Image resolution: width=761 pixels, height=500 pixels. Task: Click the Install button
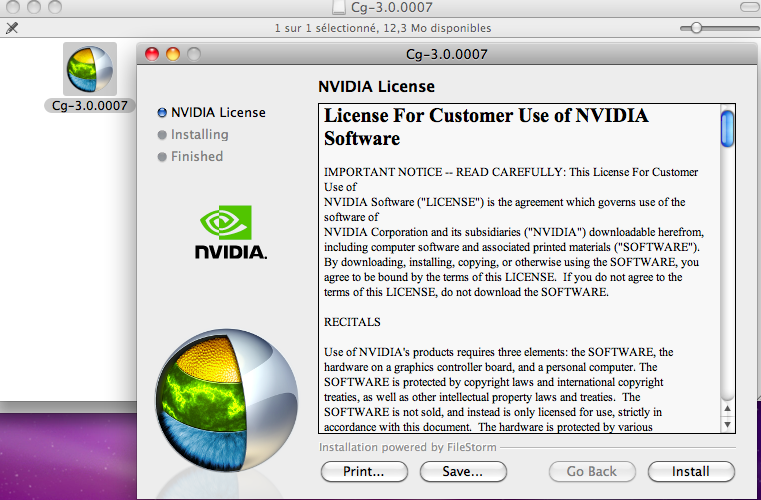coord(691,471)
